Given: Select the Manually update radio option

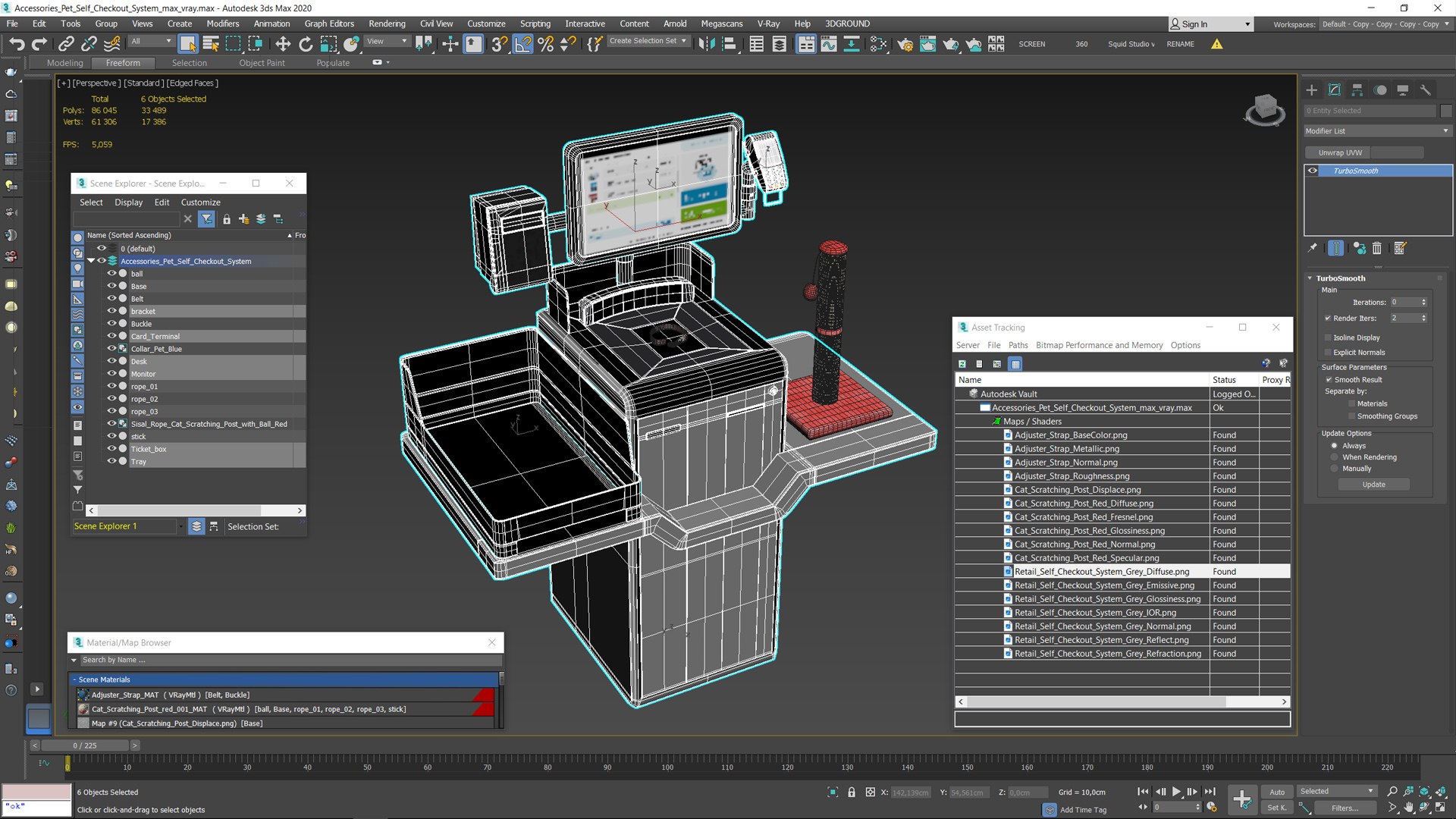Looking at the screenshot, I should (x=1335, y=469).
